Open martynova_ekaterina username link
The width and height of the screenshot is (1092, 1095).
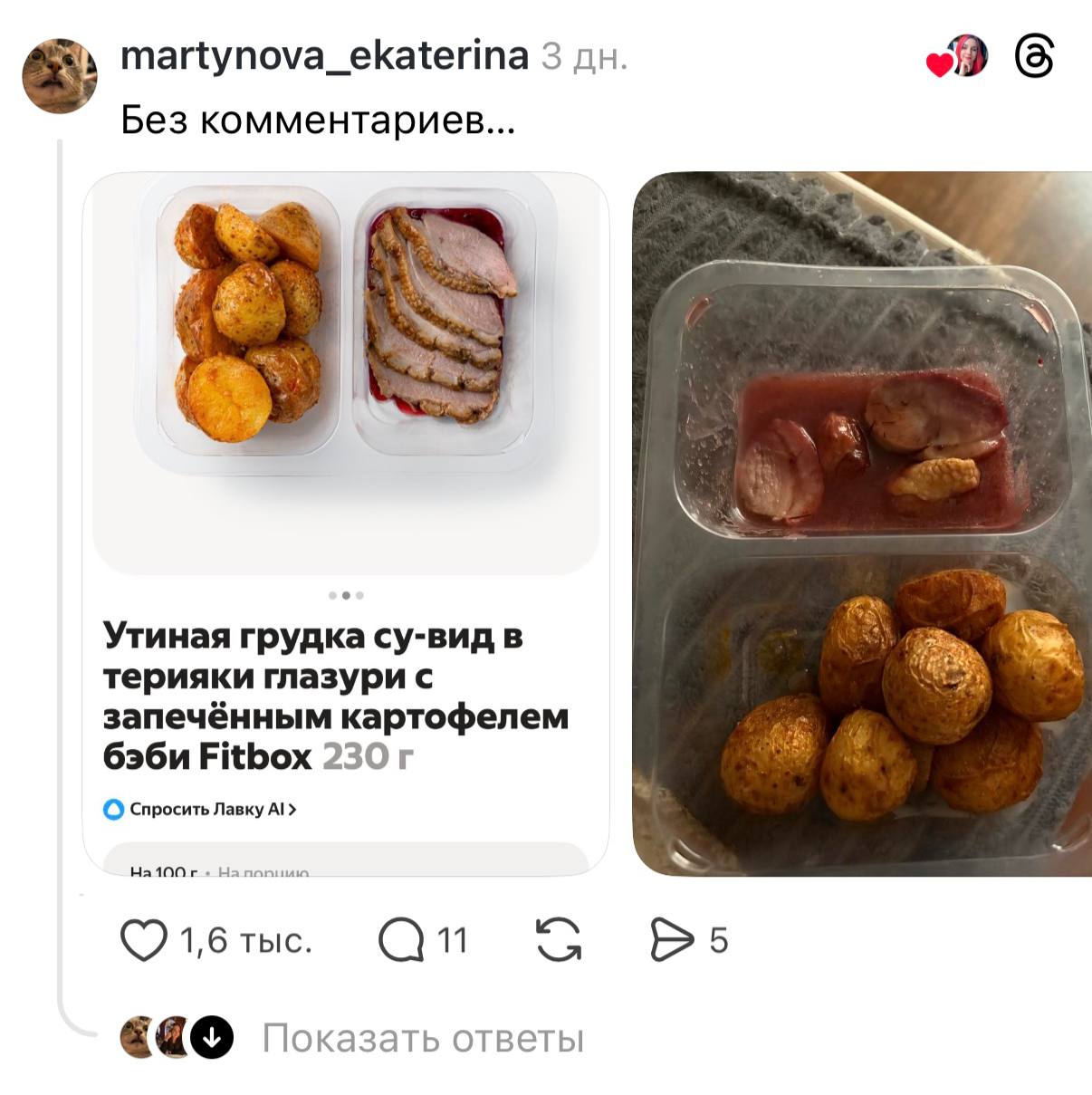click(x=325, y=56)
